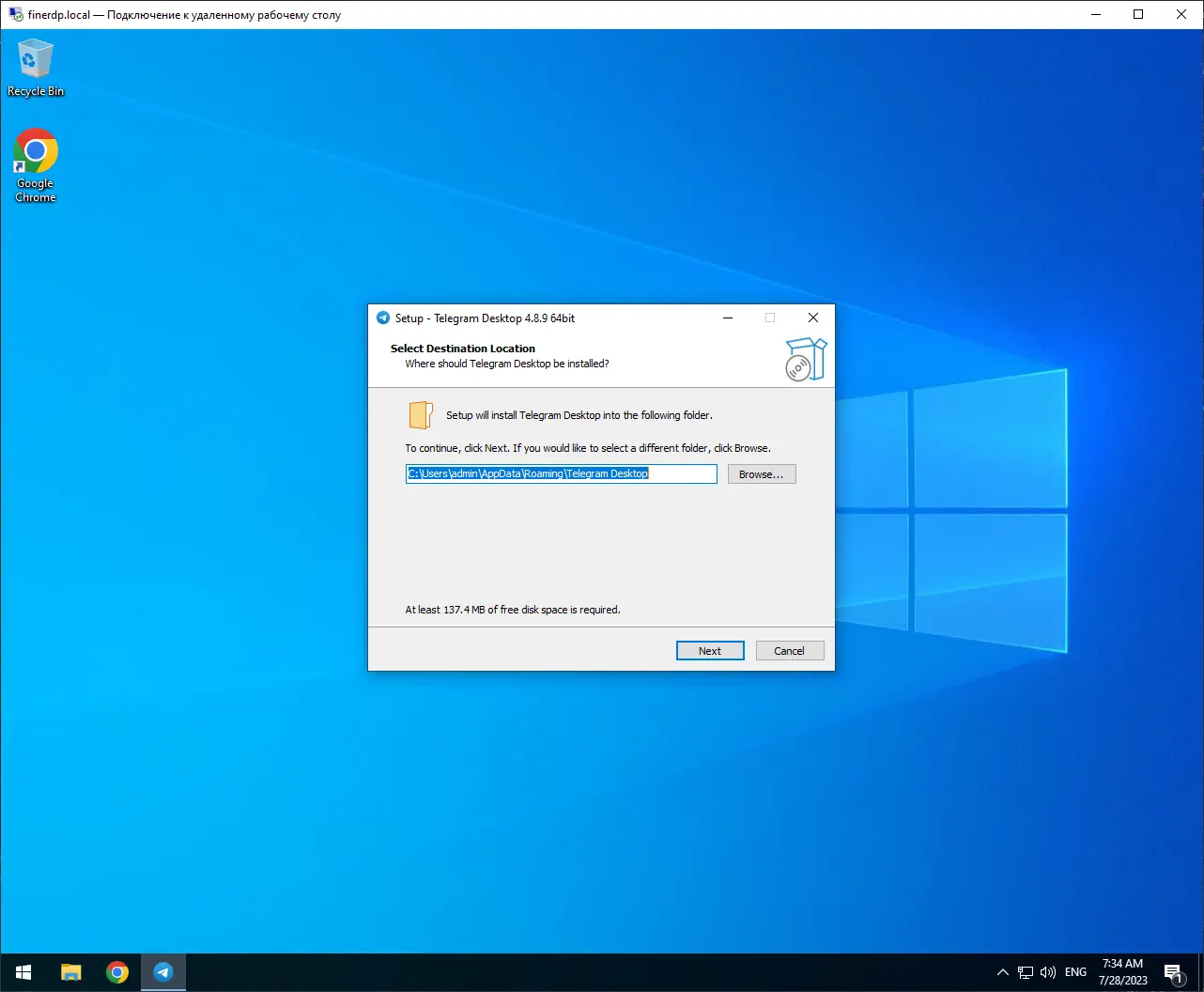Image resolution: width=1204 pixels, height=992 pixels.
Task: Close the Telegram Setup dialog window
Action: [x=813, y=318]
